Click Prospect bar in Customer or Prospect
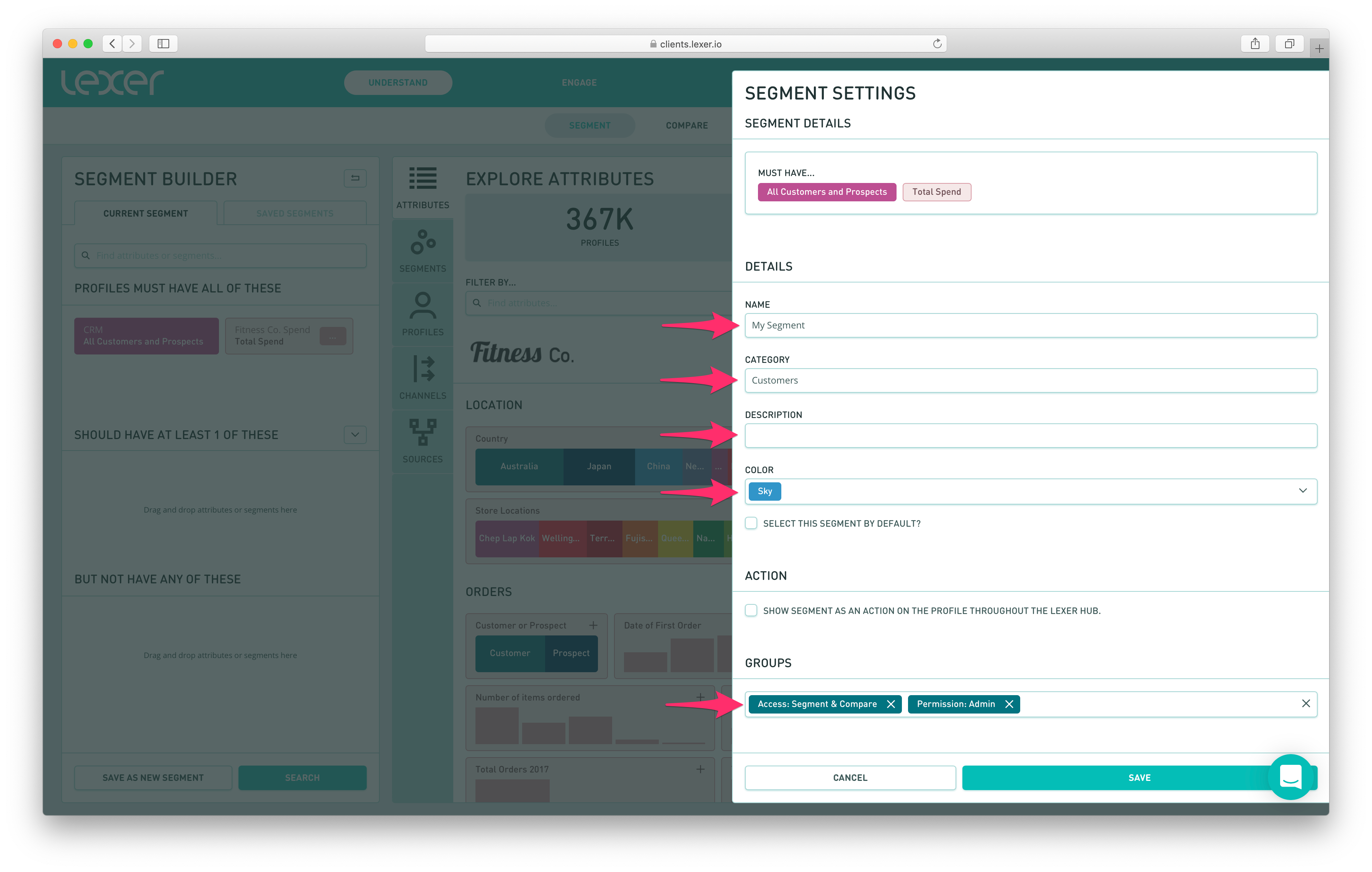 coord(571,653)
